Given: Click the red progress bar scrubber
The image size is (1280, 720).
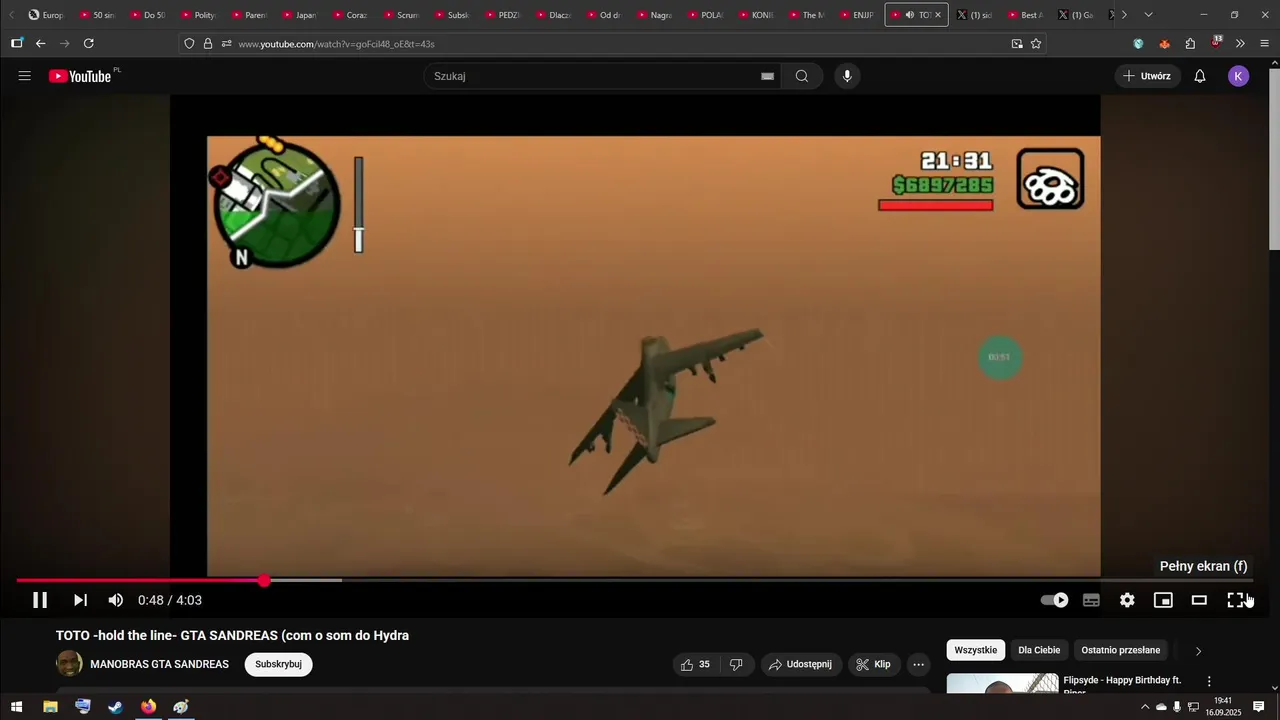Looking at the screenshot, I should [264, 580].
